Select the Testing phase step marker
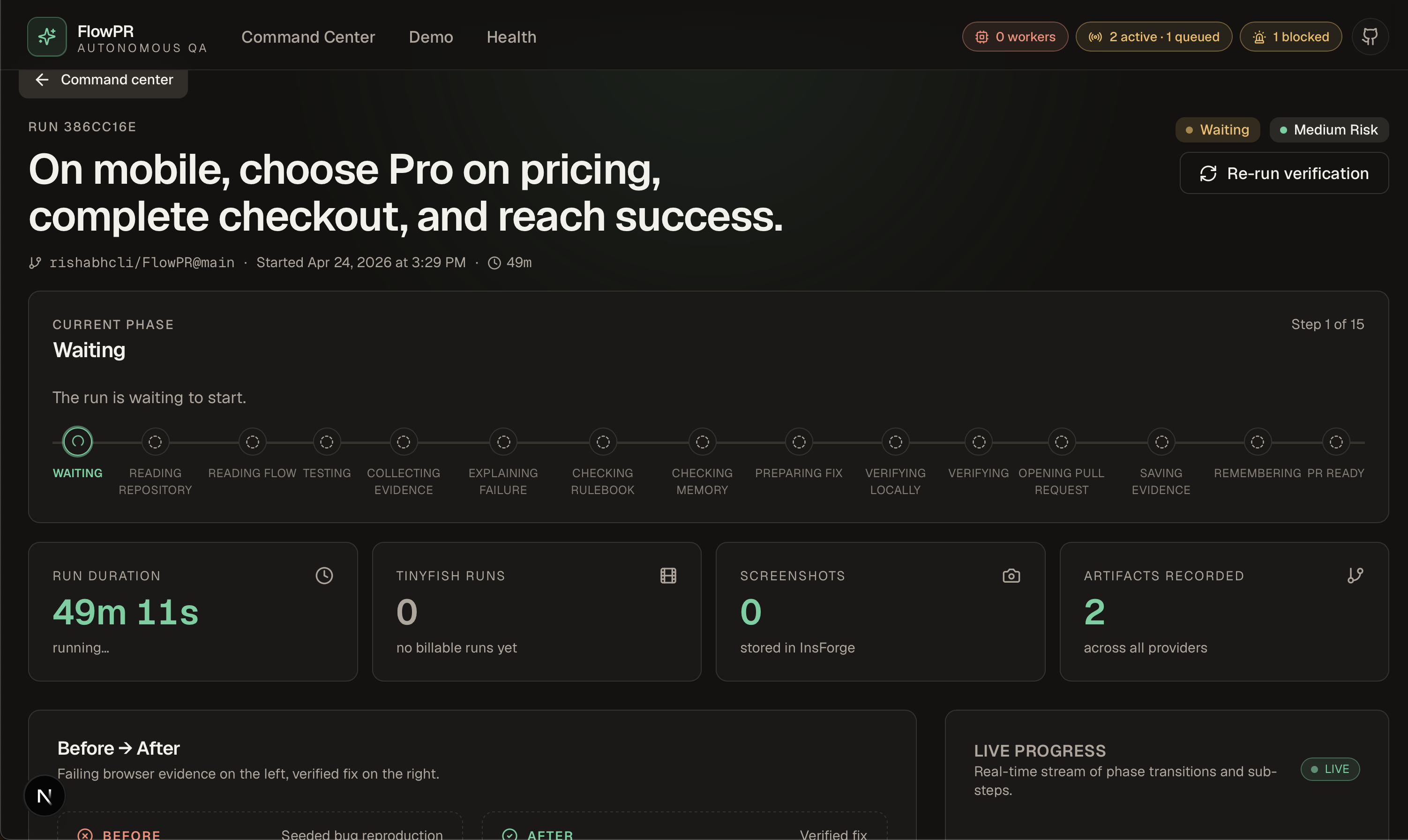 [x=327, y=442]
